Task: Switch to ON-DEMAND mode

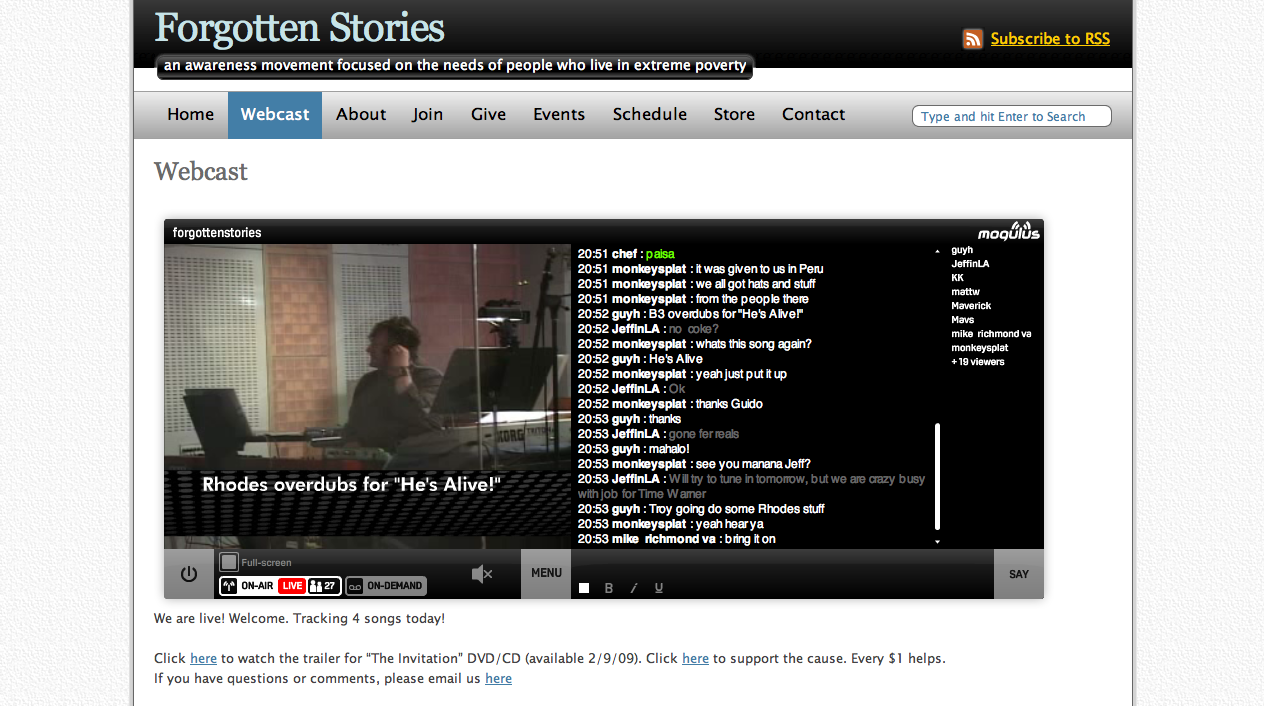Action: tap(386, 586)
